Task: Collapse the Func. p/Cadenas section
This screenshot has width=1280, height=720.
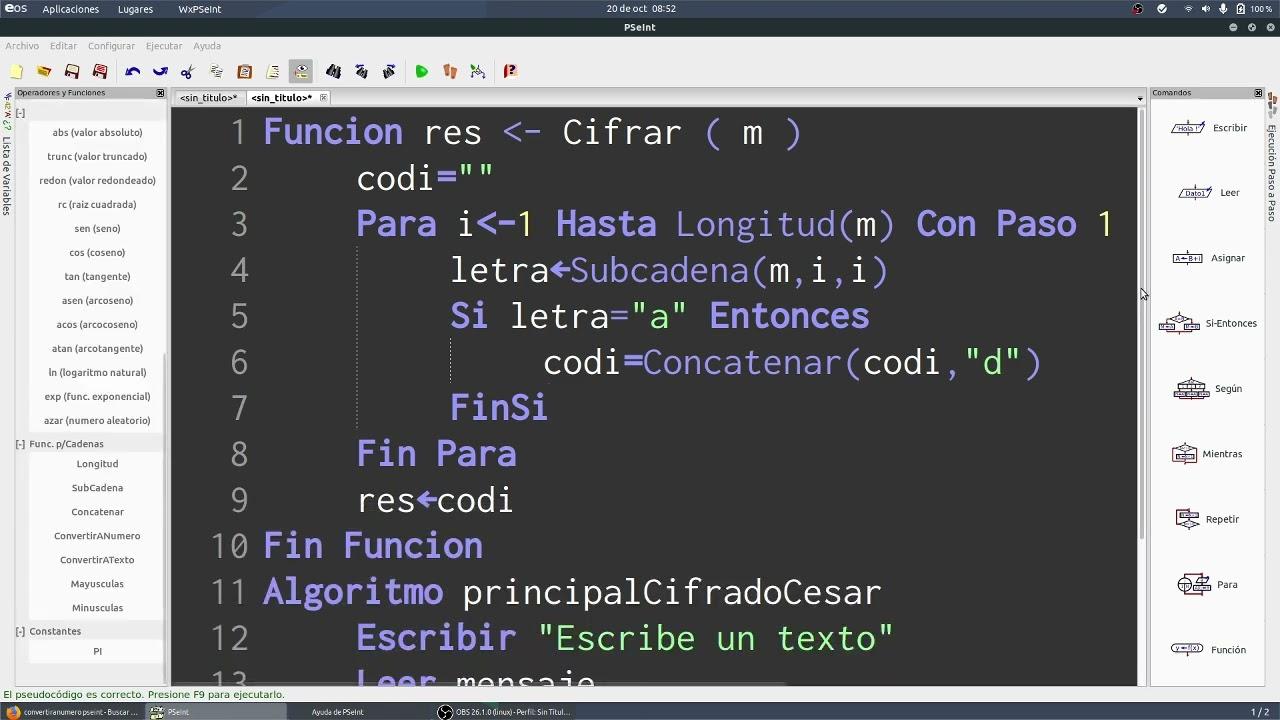Action: coord(20,443)
